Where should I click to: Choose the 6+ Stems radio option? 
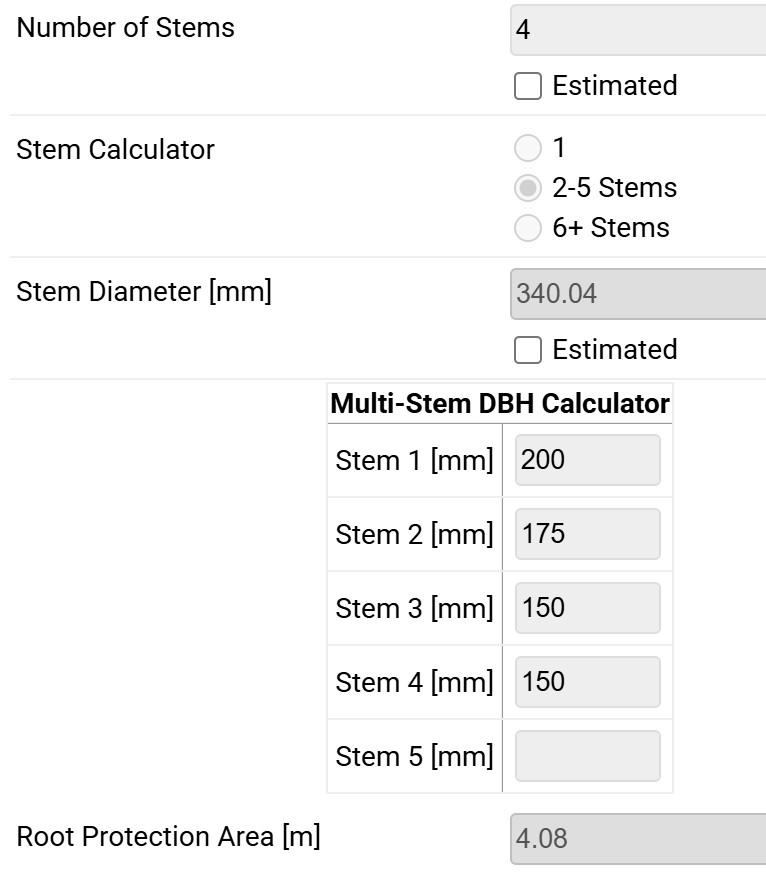(x=527, y=229)
